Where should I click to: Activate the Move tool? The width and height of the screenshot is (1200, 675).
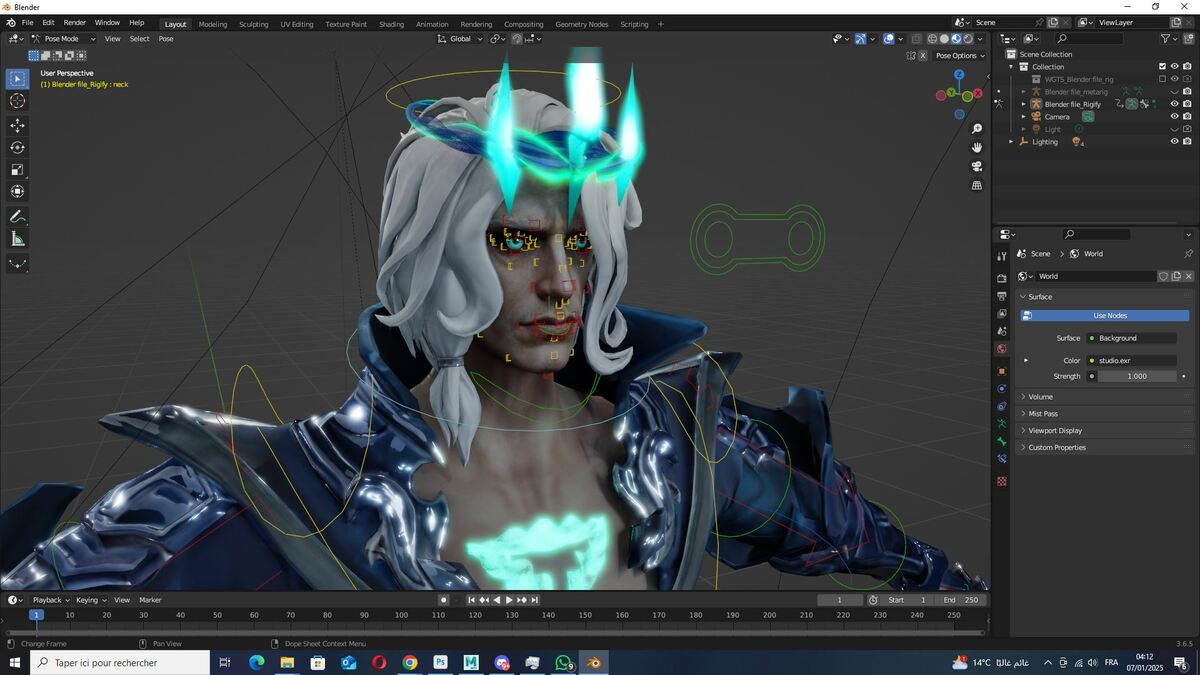(x=17, y=125)
